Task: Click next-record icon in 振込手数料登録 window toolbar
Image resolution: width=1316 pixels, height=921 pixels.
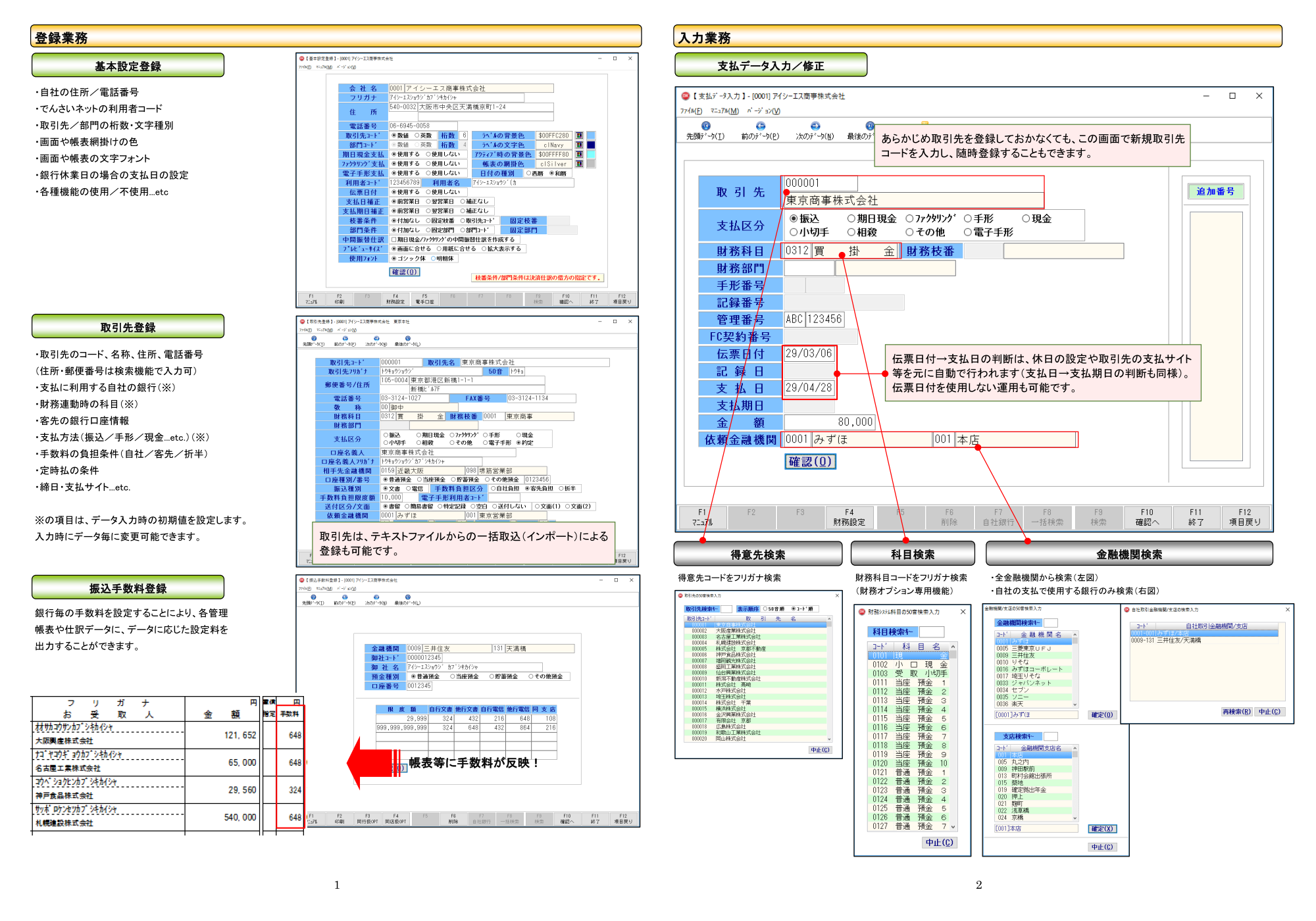Action: [376, 597]
